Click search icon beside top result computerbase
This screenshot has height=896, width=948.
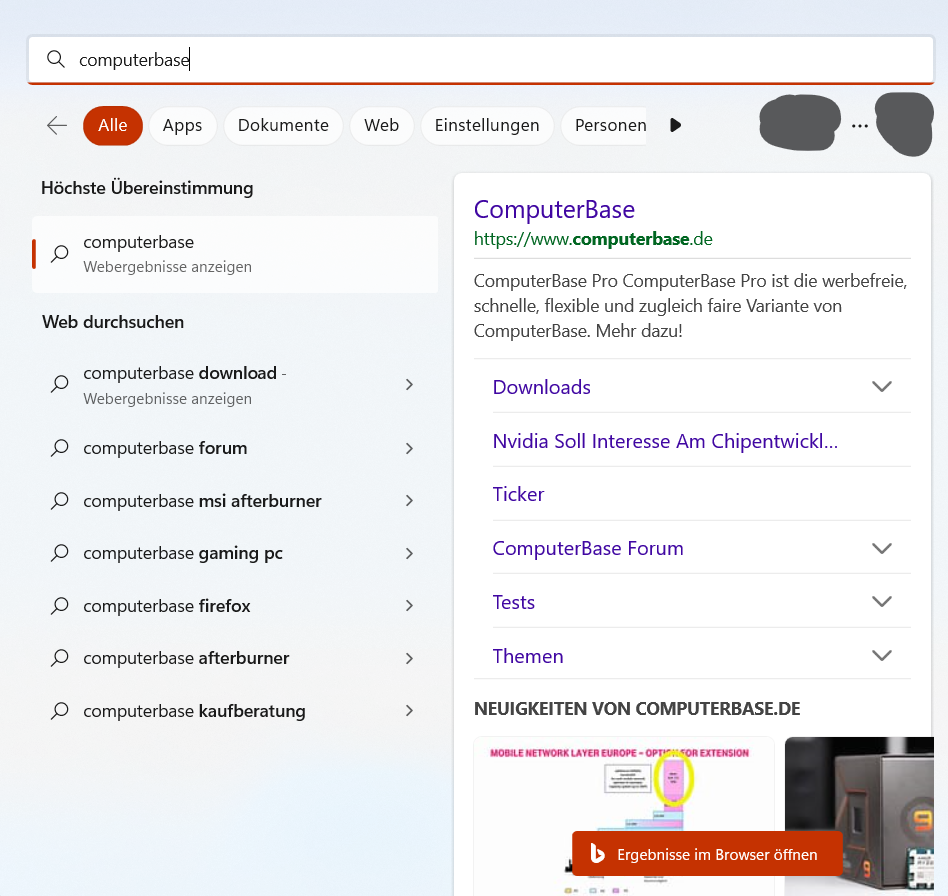(x=59, y=253)
